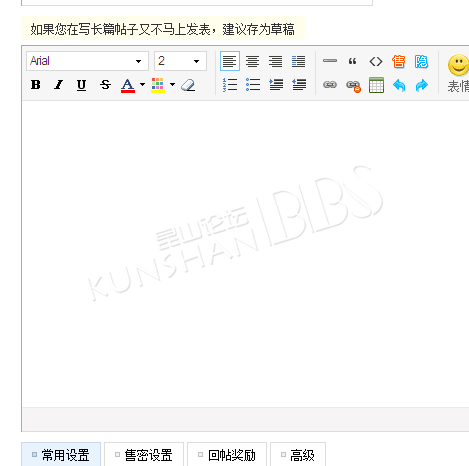Insert a code block
The height and width of the screenshot is (466, 469).
point(376,62)
